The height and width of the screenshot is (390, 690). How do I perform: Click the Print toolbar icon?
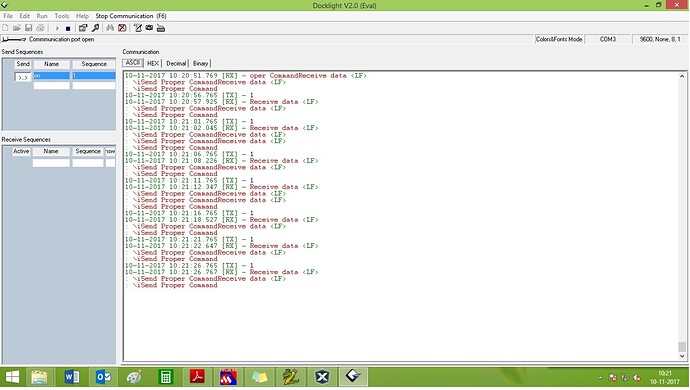click(x=40, y=28)
